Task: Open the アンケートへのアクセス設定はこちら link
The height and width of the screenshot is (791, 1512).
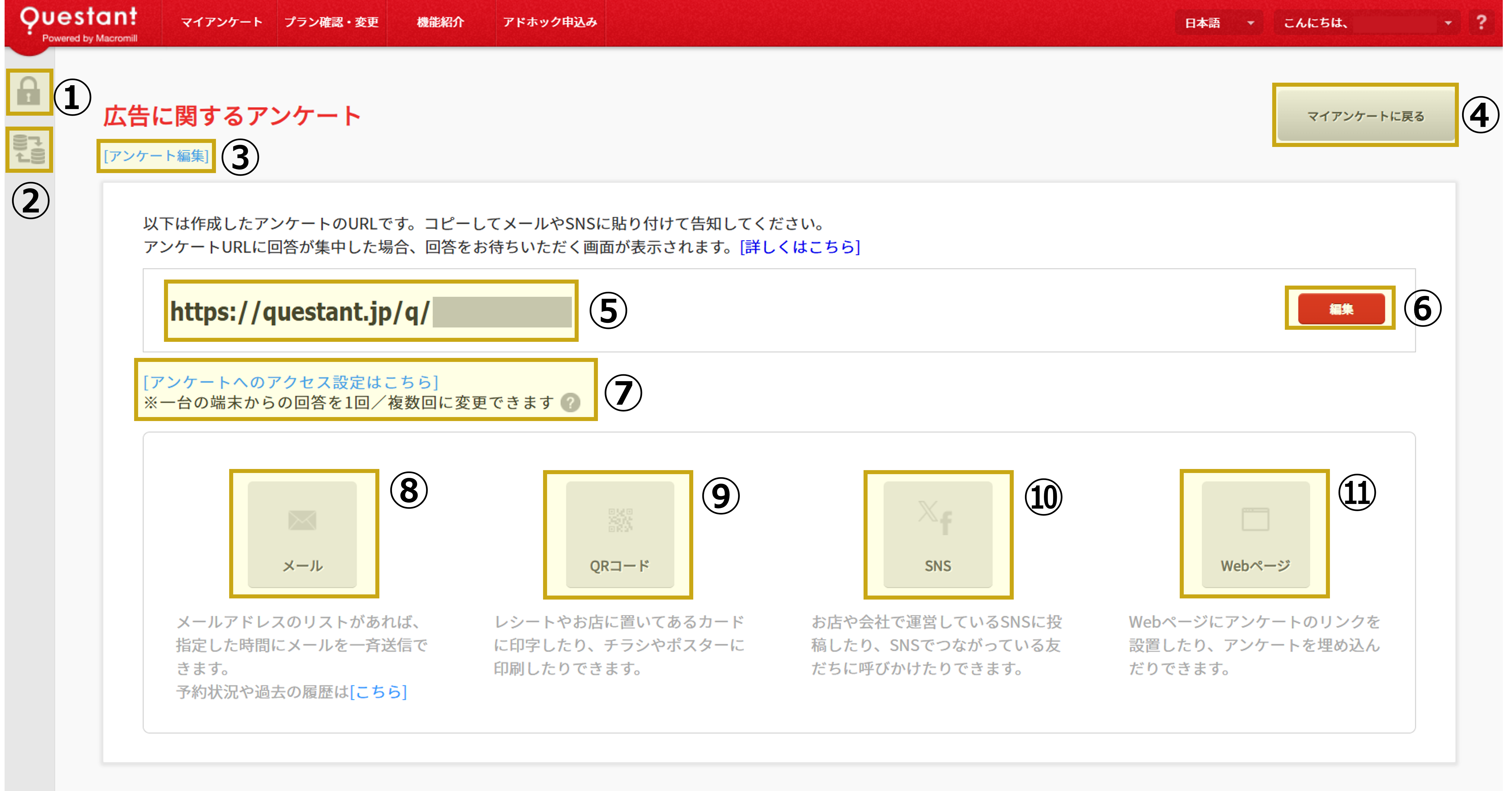Action: click(291, 382)
